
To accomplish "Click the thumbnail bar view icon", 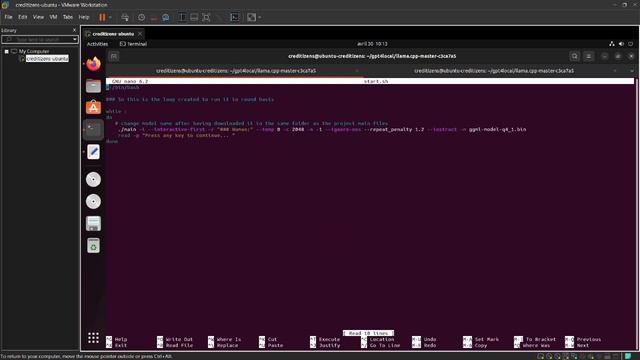I will [x=194, y=17].
